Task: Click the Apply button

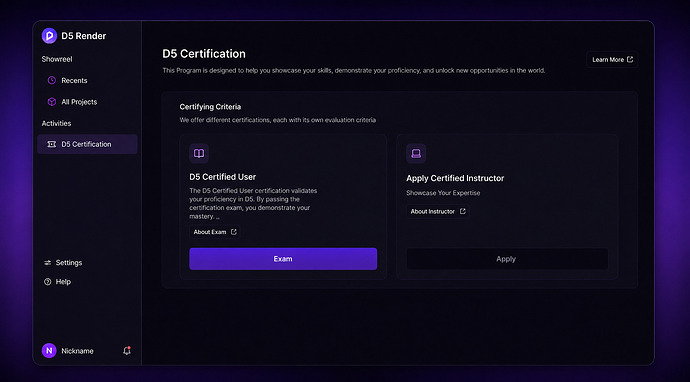Action: 507,259
